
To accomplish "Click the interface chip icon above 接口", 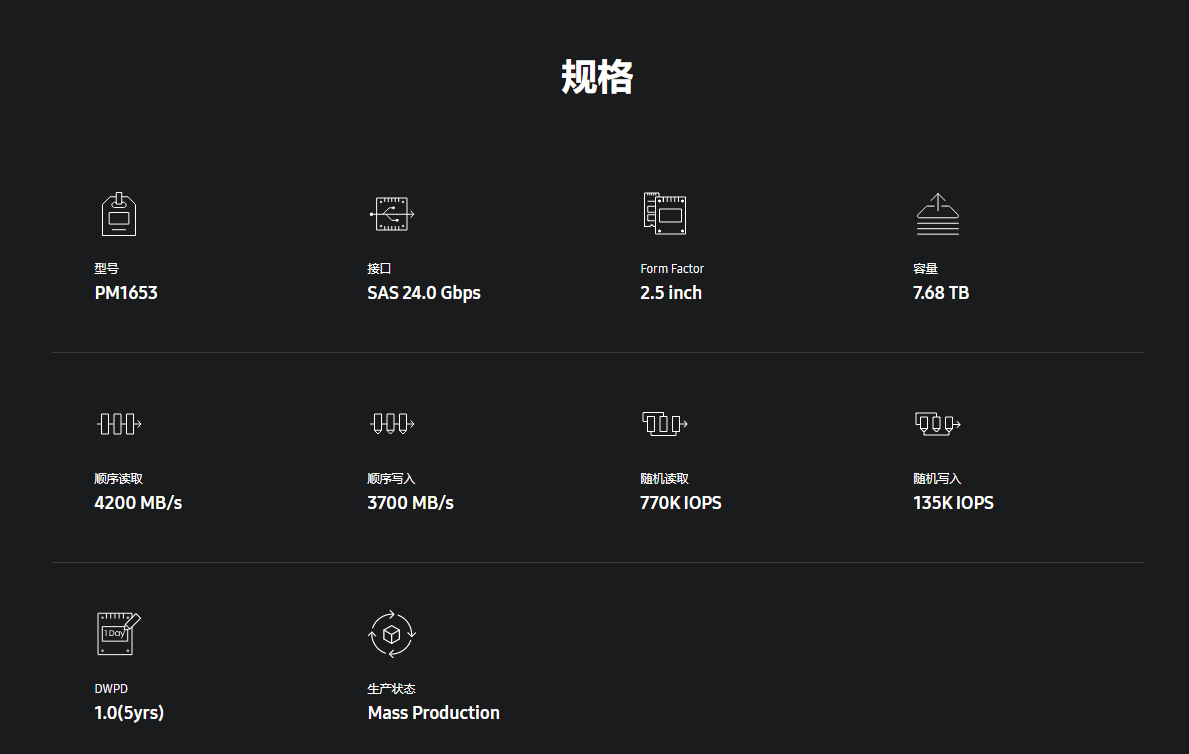I will pos(392,214).
